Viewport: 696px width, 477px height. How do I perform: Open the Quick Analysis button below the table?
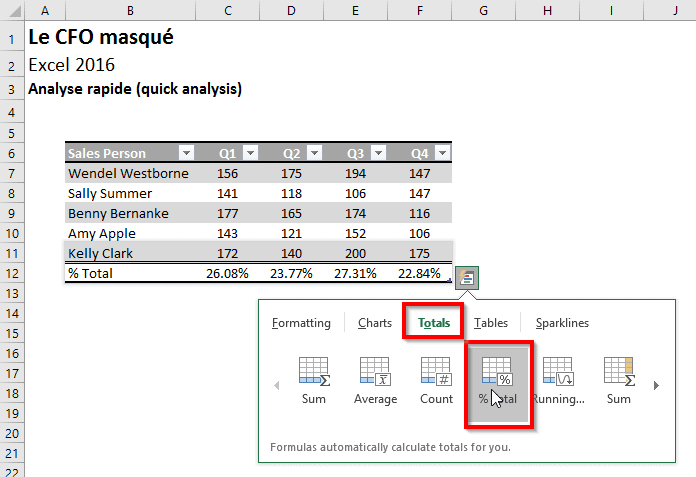coord(467,277)
